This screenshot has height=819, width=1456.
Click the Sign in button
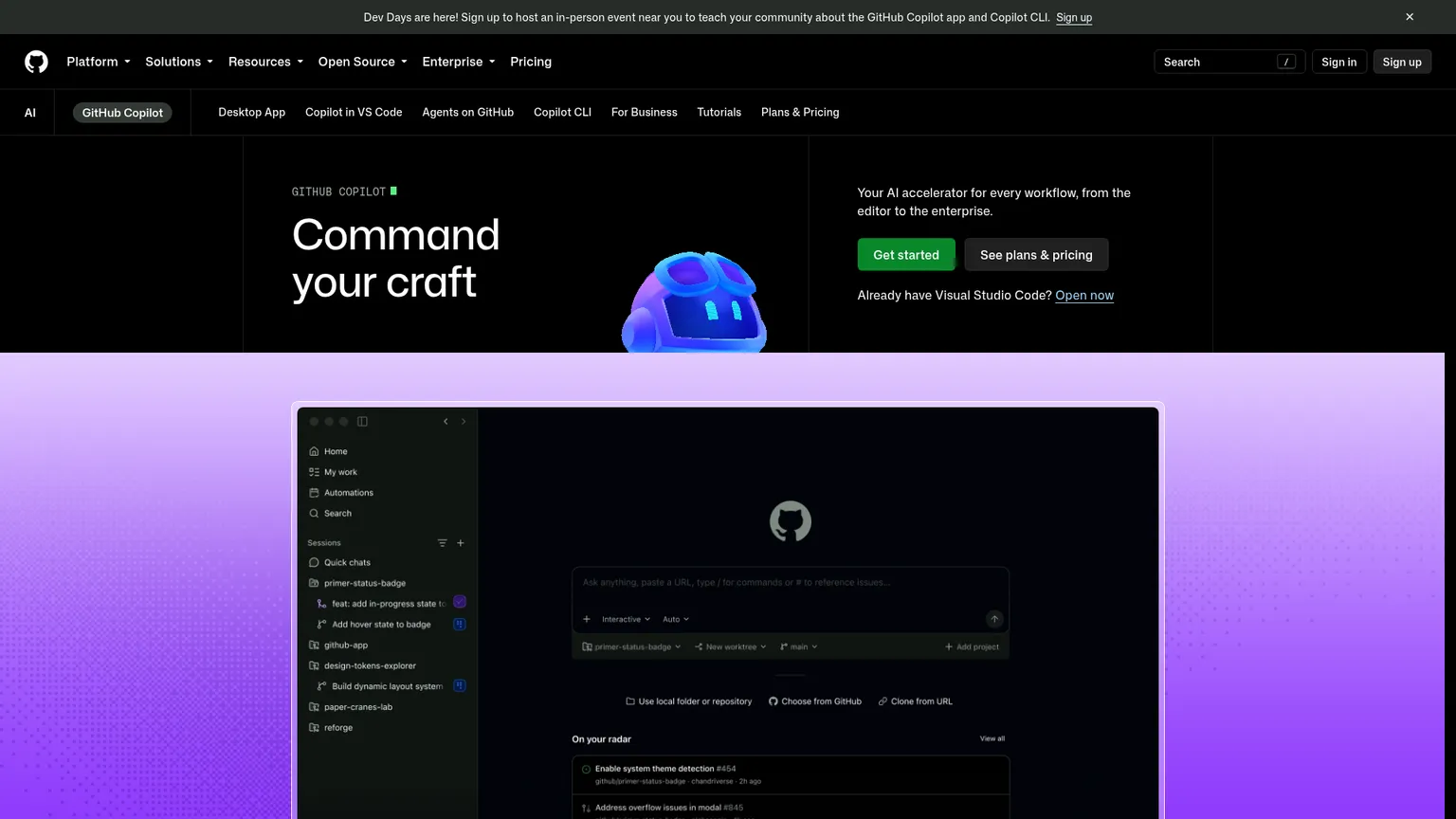pyautogui.click(x=1338, y=62)
